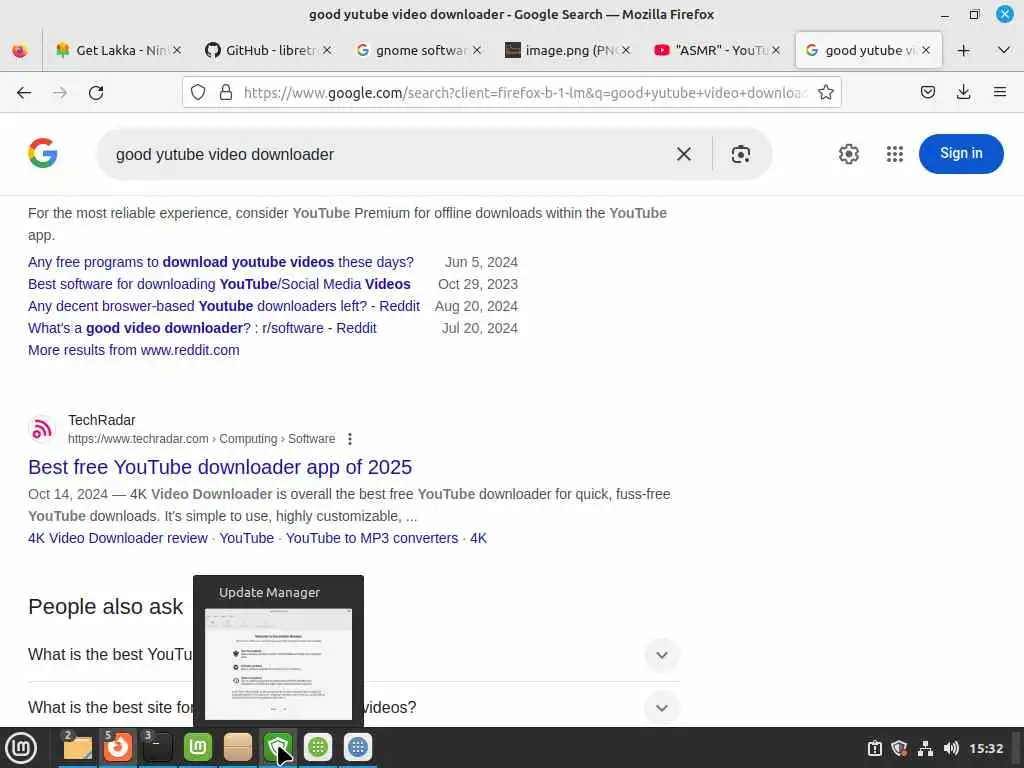Image resolution: width=1024 pixels, height=768 pixels.
Task: Open the Google apps grid
Action: pos(895,154)
